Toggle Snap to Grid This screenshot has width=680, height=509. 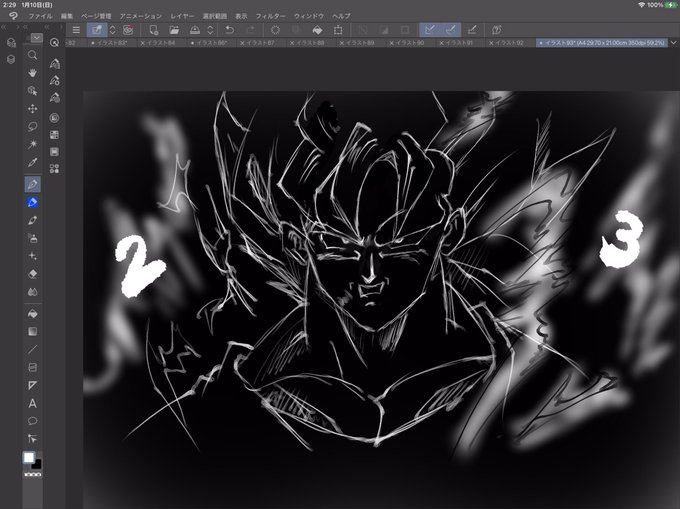tap(472, 29)
